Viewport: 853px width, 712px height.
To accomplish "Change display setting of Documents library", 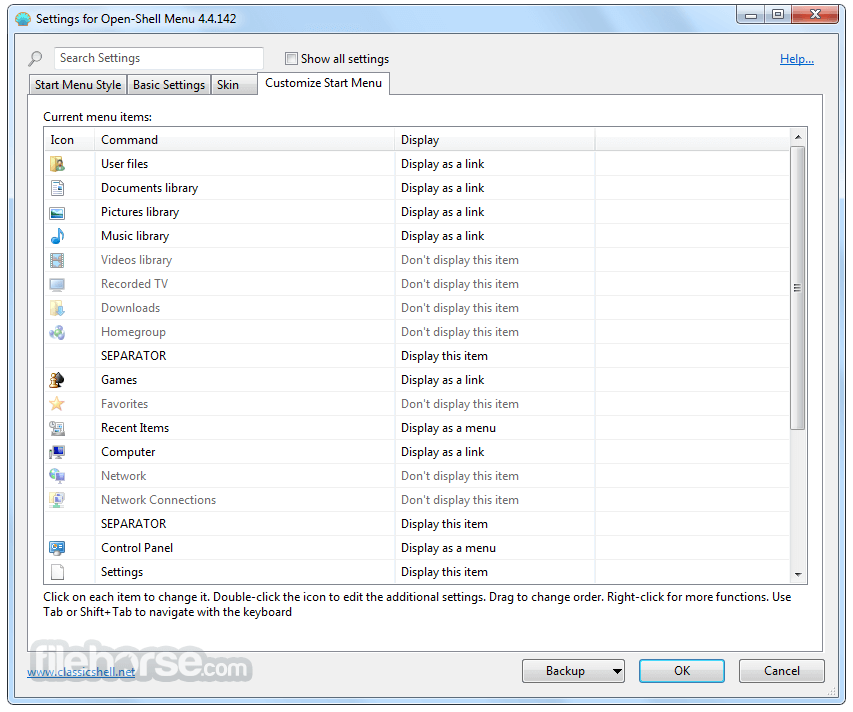I will [x=442, y=188].
